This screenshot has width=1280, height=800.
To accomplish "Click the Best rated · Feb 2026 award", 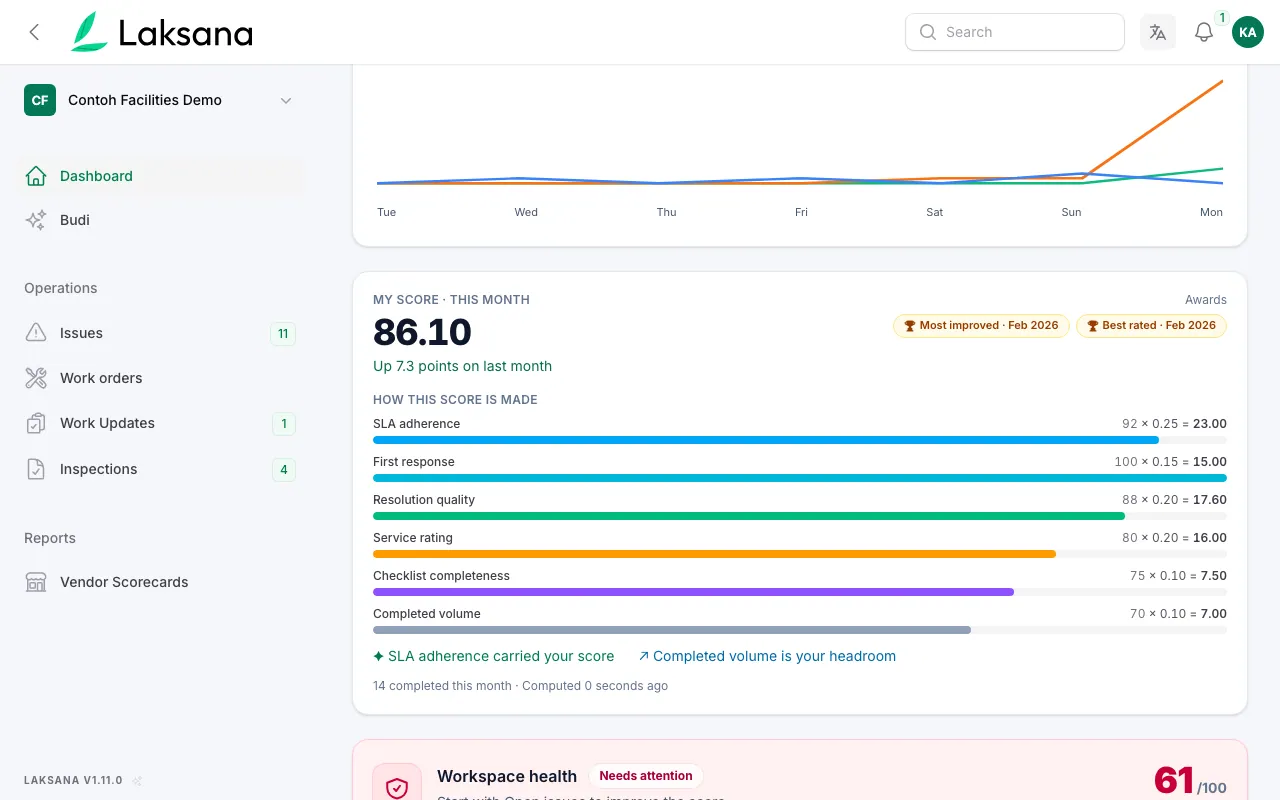I will [1151, 326].
